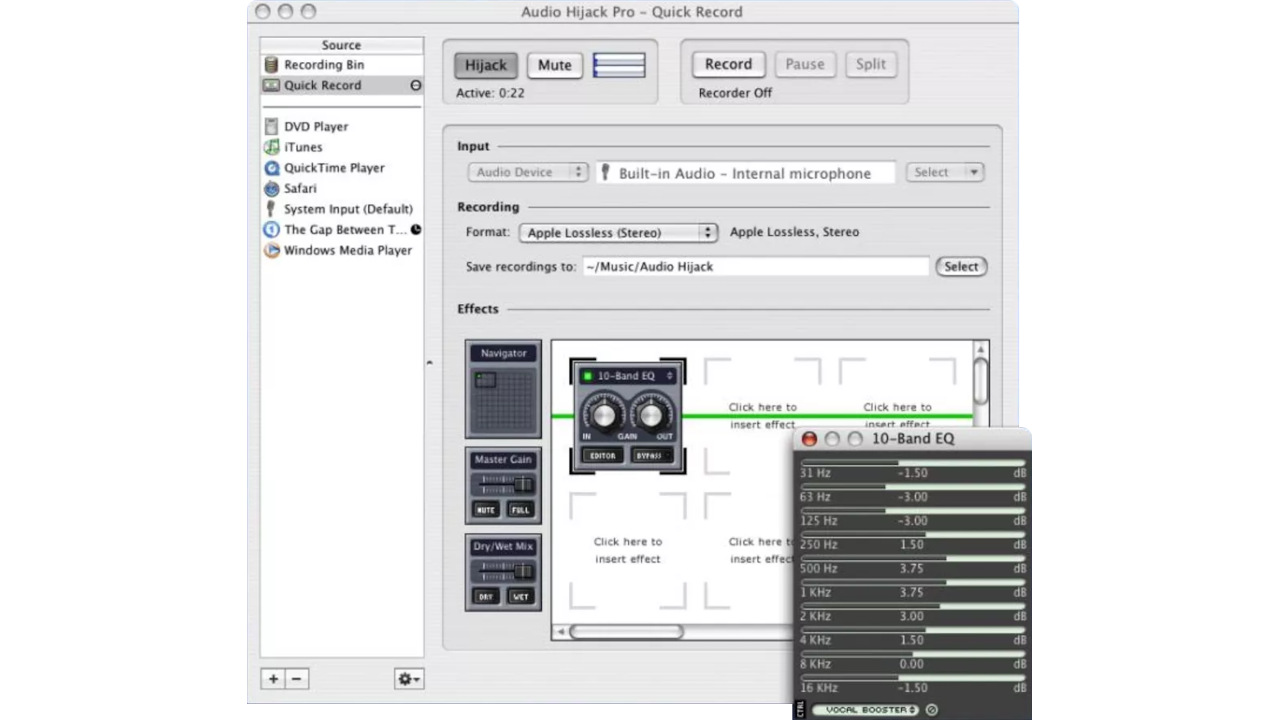The width and height of the screenshot is (1280, 720).
Task: Set Master Gain to FULL
Action: pos(520,510)
